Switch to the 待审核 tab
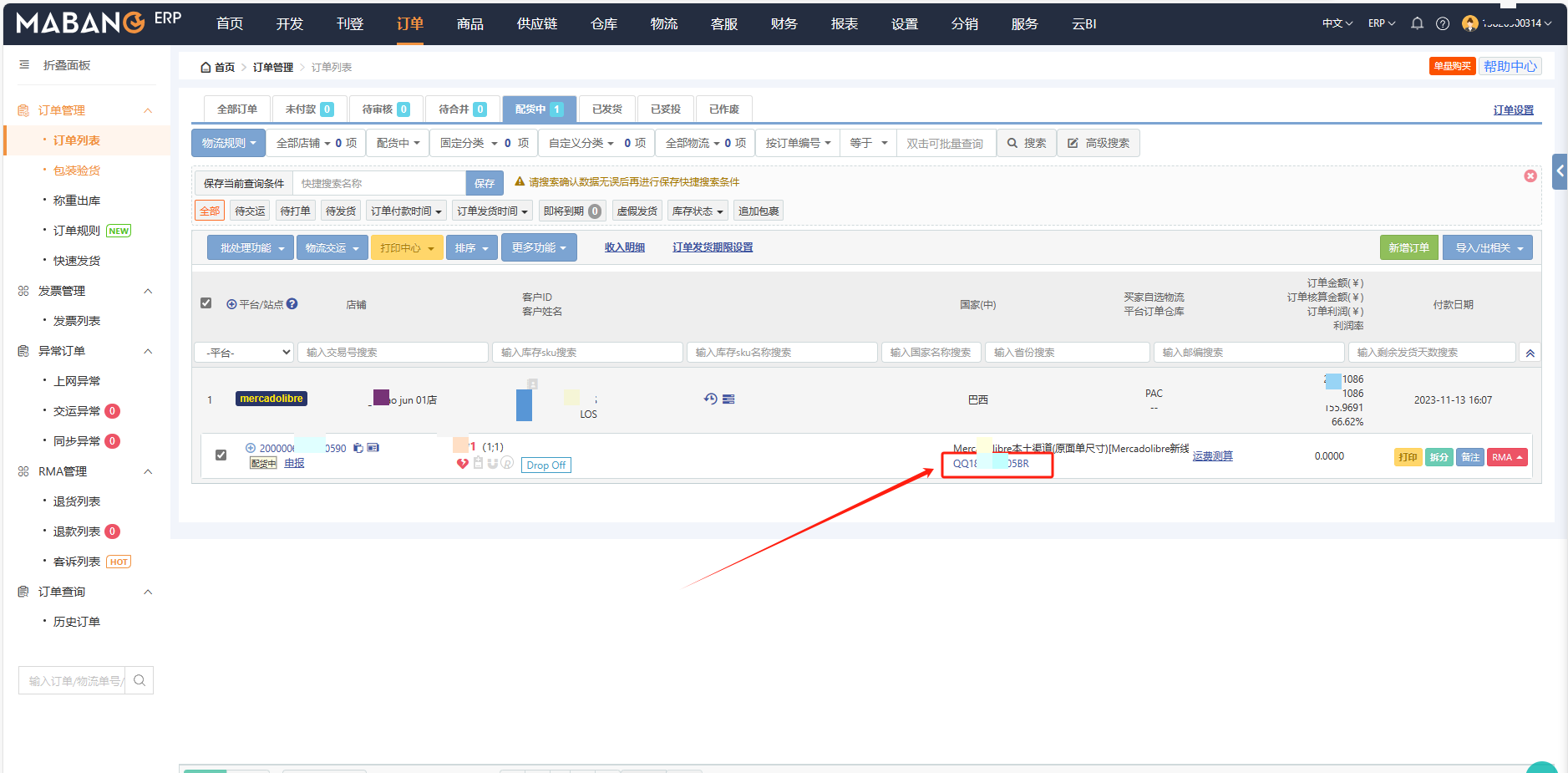The image size is (1568, 773). [386, 109]
